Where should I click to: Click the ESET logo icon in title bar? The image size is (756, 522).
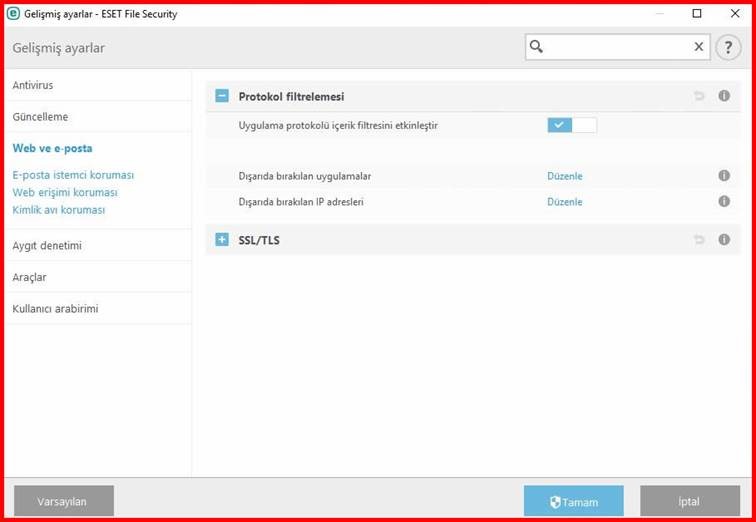tap(14, 14)
